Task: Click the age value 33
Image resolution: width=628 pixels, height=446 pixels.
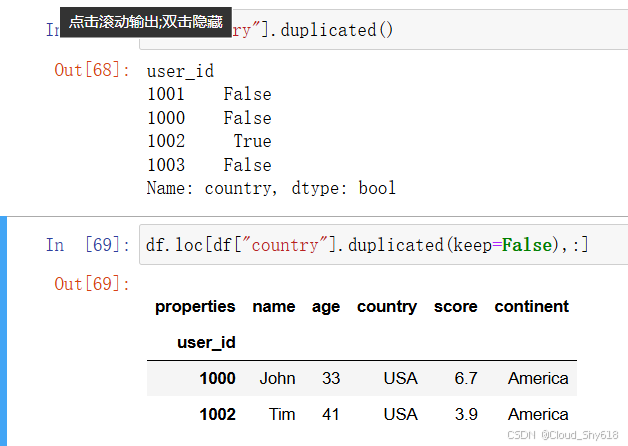Action: tap(331, 378)
